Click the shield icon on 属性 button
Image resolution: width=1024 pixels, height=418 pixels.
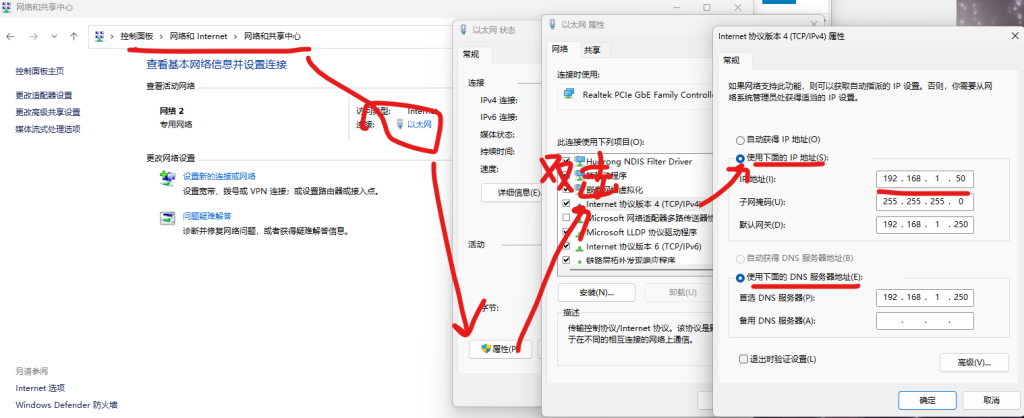[486, 349]
